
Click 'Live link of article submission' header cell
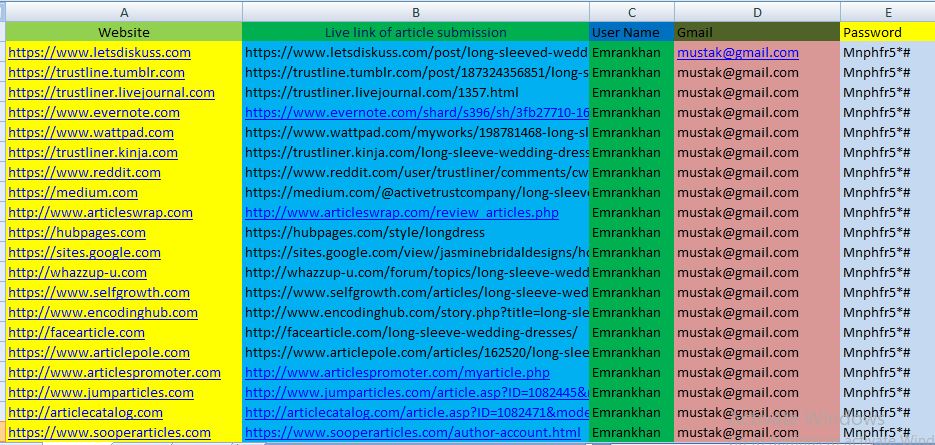(x=416, y=32)
